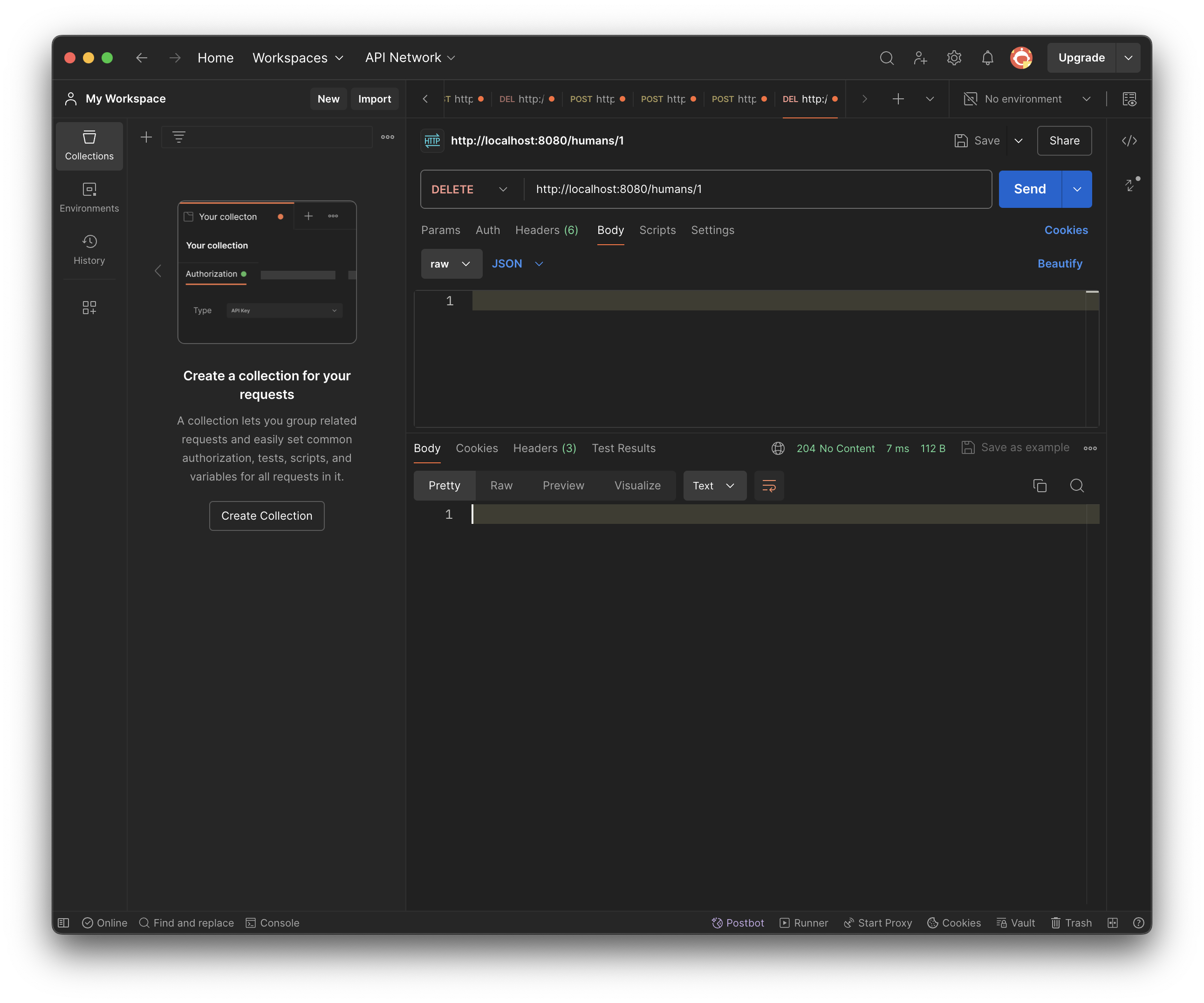Open the History sidebar panel
This screenshot has height=1003, width=1204.
click(x=89, y=249)
